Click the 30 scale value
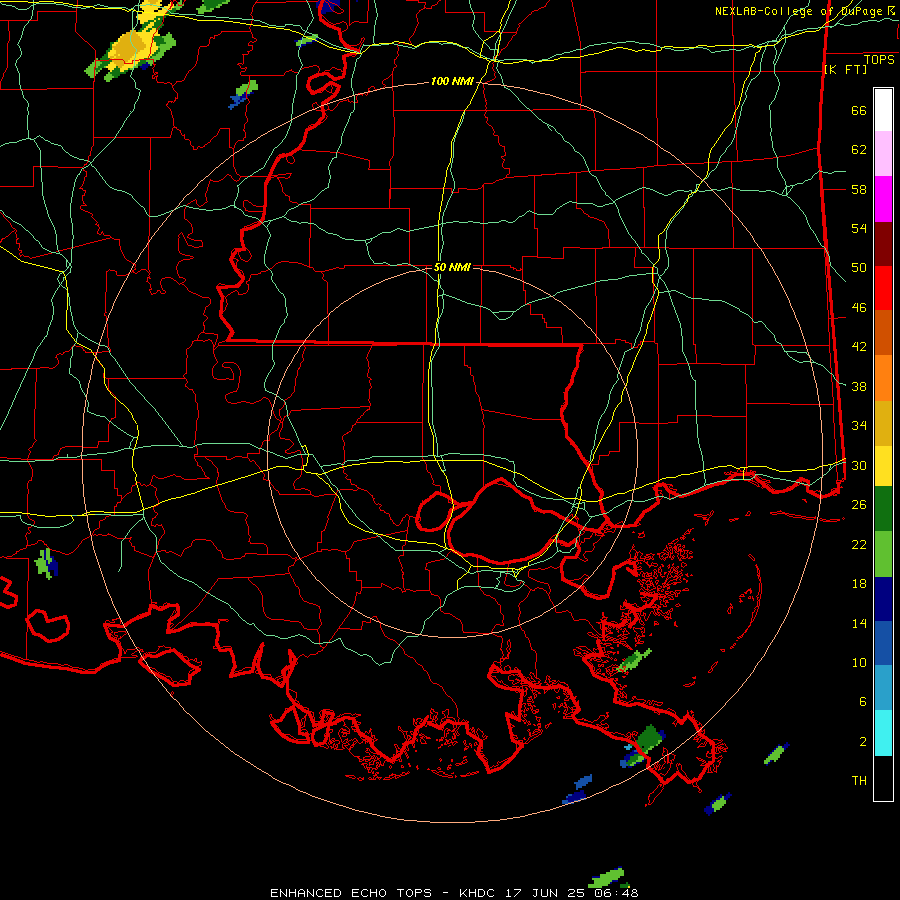 click(859, 465)
